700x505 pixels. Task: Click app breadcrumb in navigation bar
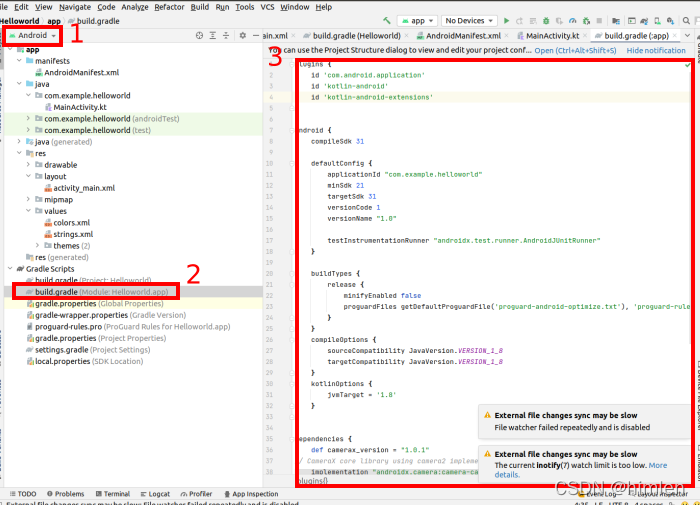click(x=54, y=21)
